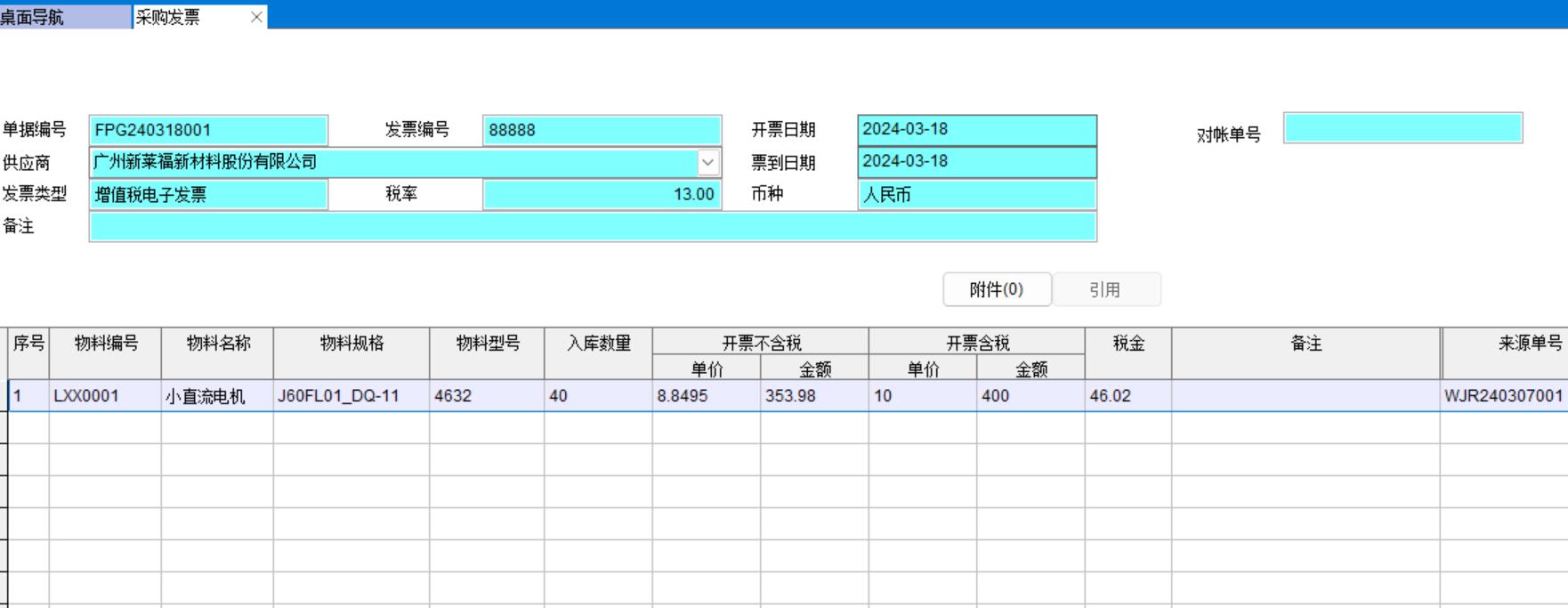
Task: Click the 发票编号 input field
Action: pos(602,130)
